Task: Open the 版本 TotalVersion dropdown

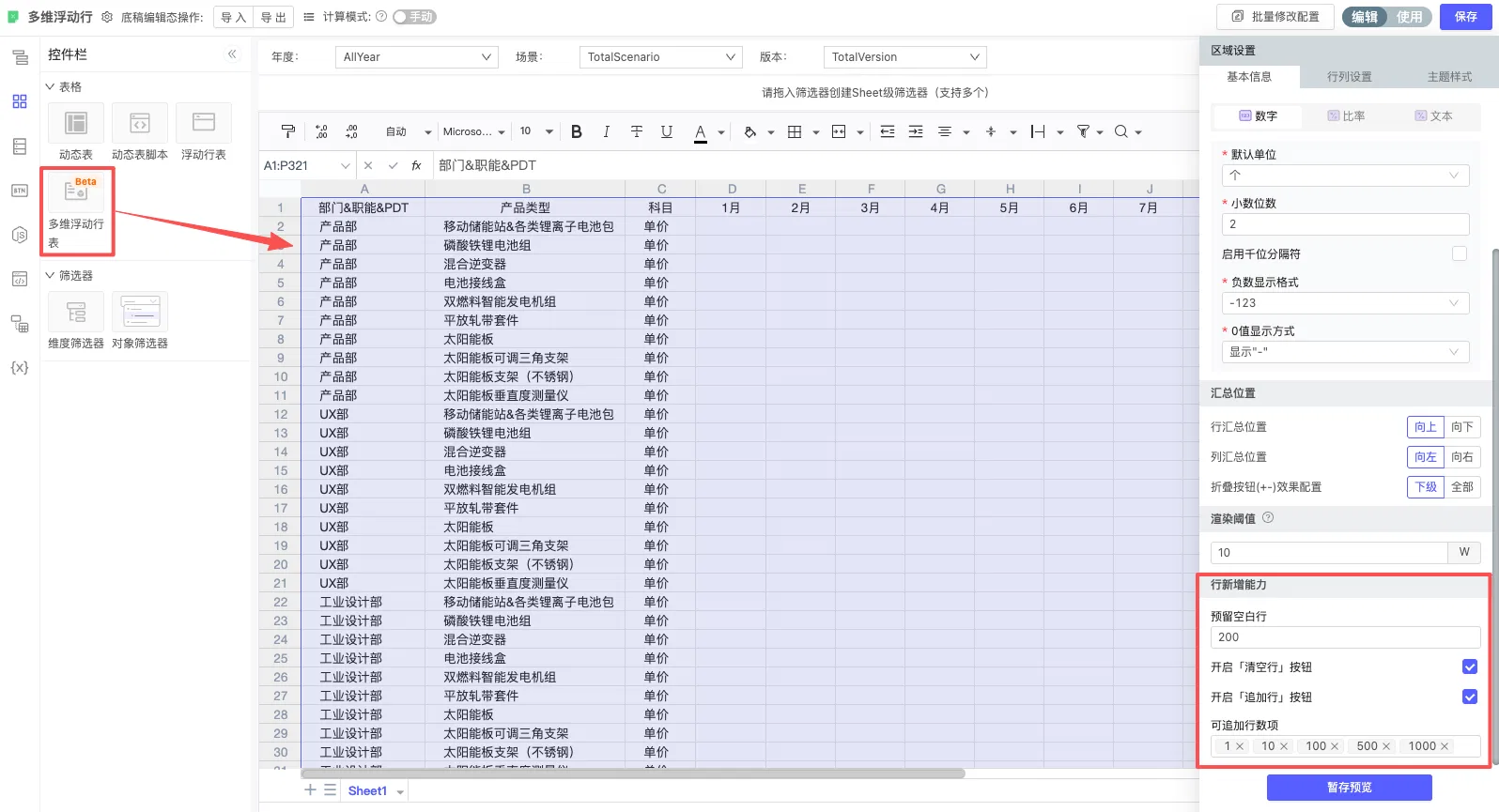Action: 904,57
